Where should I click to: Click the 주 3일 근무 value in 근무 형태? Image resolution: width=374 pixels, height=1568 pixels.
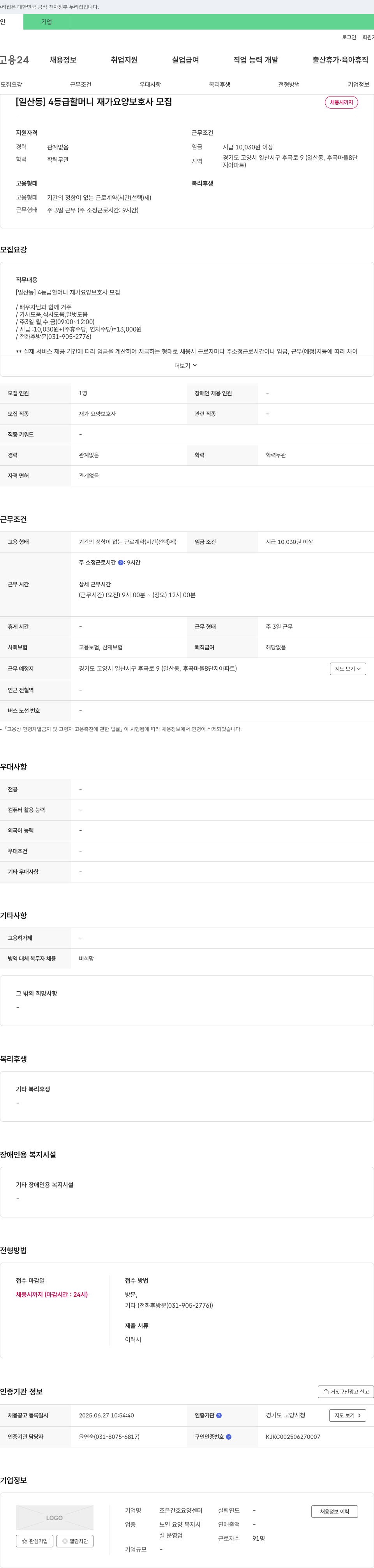pyautogui.click(x=279, y=626)
